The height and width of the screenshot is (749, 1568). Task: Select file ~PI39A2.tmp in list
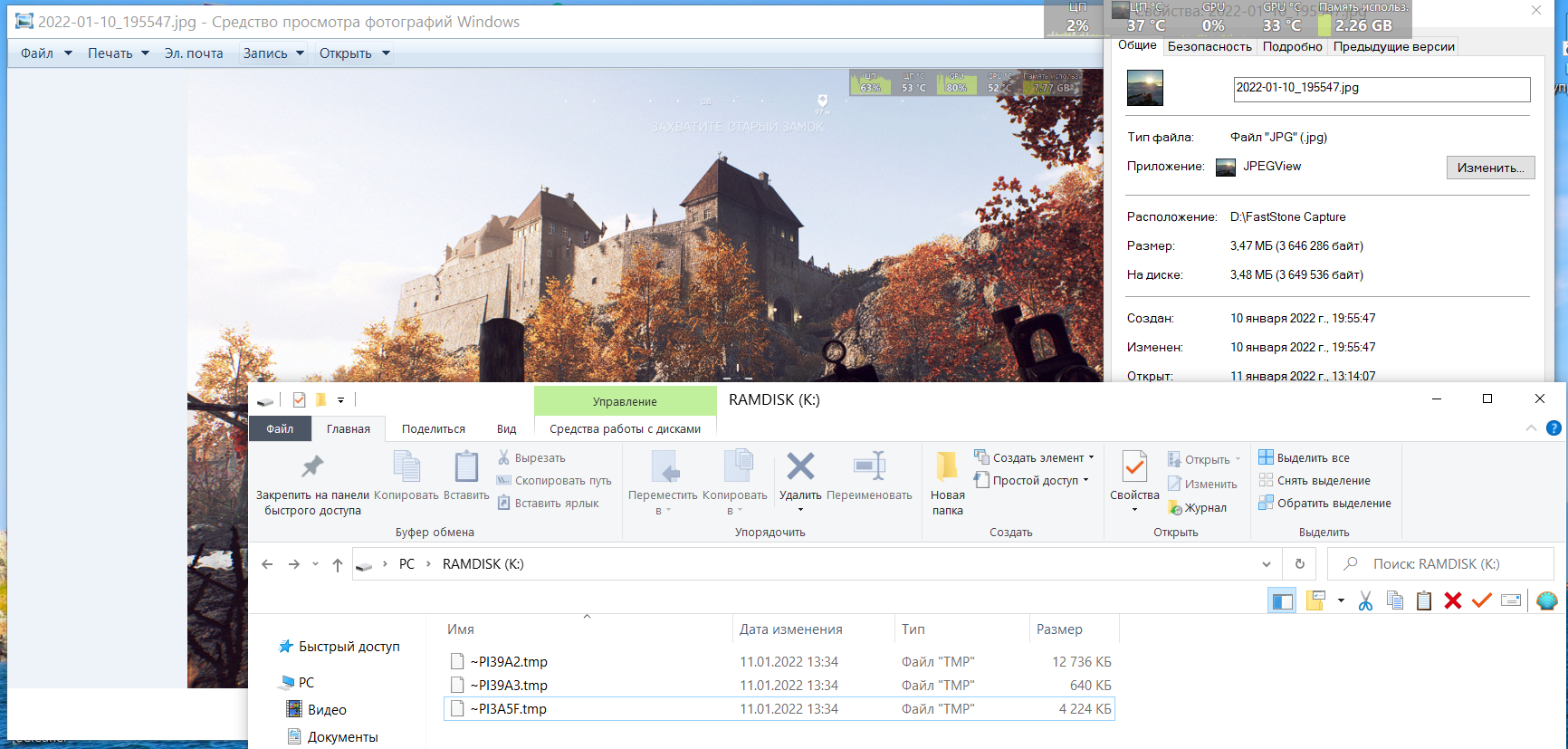click(779, 662)
